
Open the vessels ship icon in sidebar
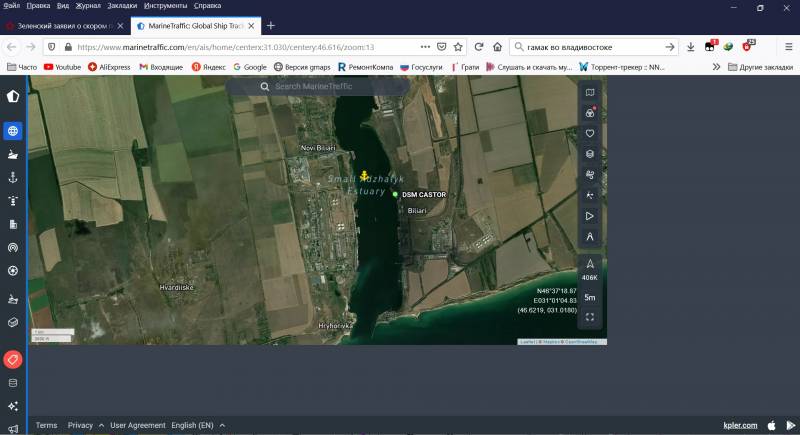[13, 155]
